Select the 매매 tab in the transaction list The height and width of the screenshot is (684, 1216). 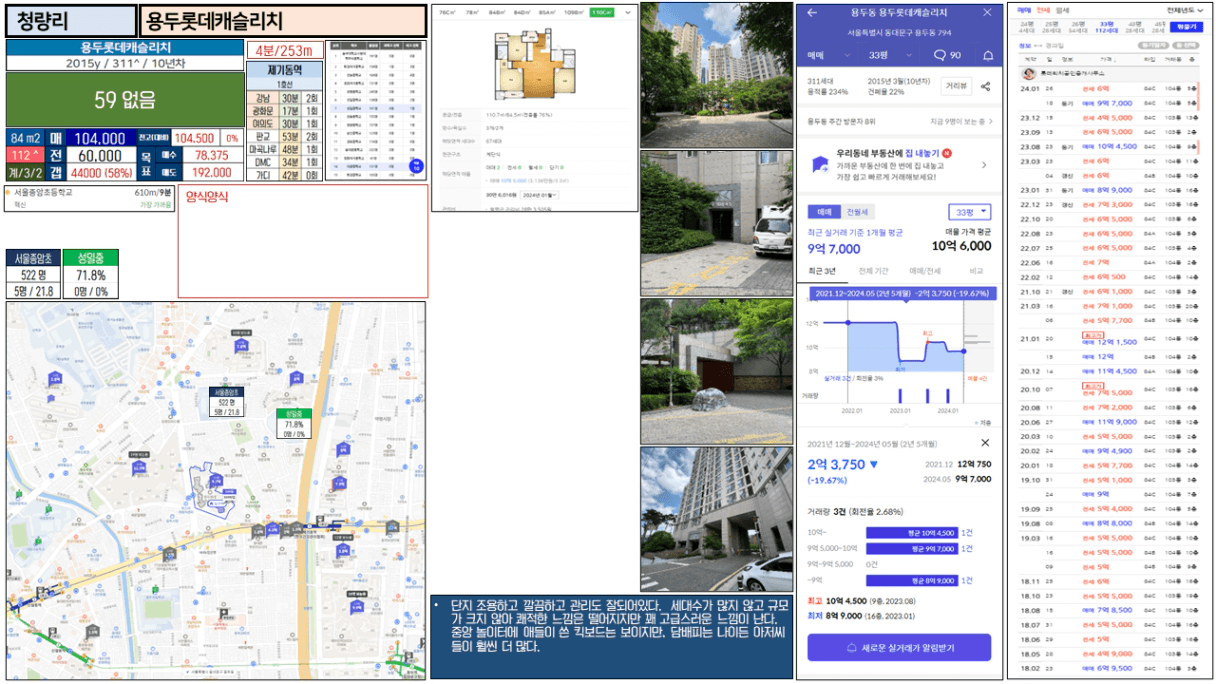(1024, 10)
